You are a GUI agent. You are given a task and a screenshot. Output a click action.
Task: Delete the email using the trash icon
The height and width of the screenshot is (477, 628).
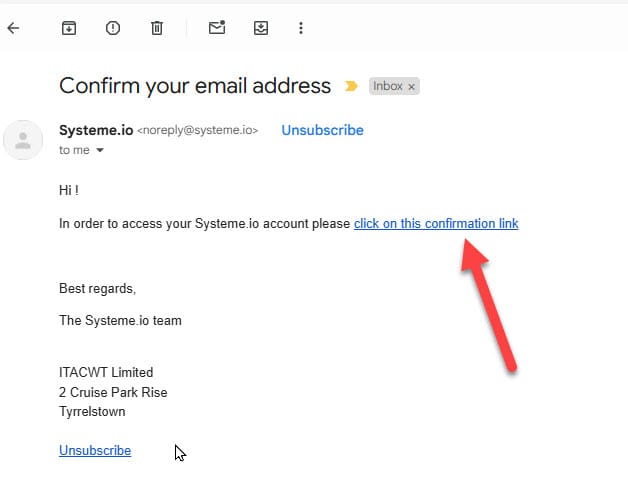pyautogui.click(x=157, y=28)
